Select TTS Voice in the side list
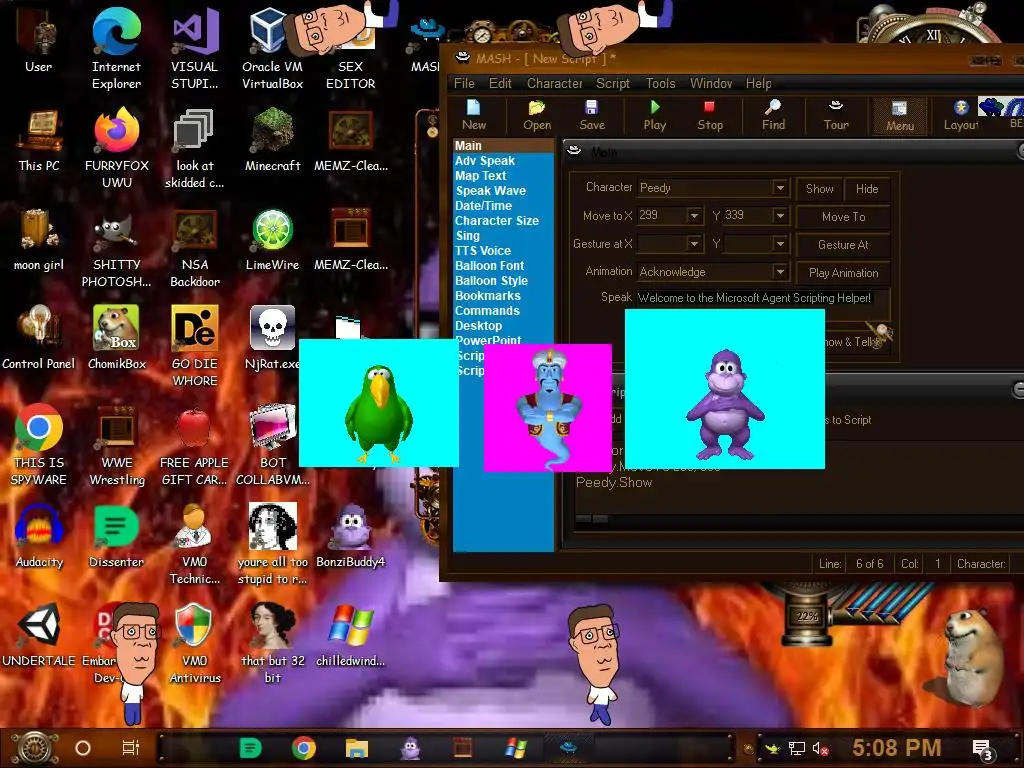The height and width of the screenshot is (768, 1024). click(504, 251)
